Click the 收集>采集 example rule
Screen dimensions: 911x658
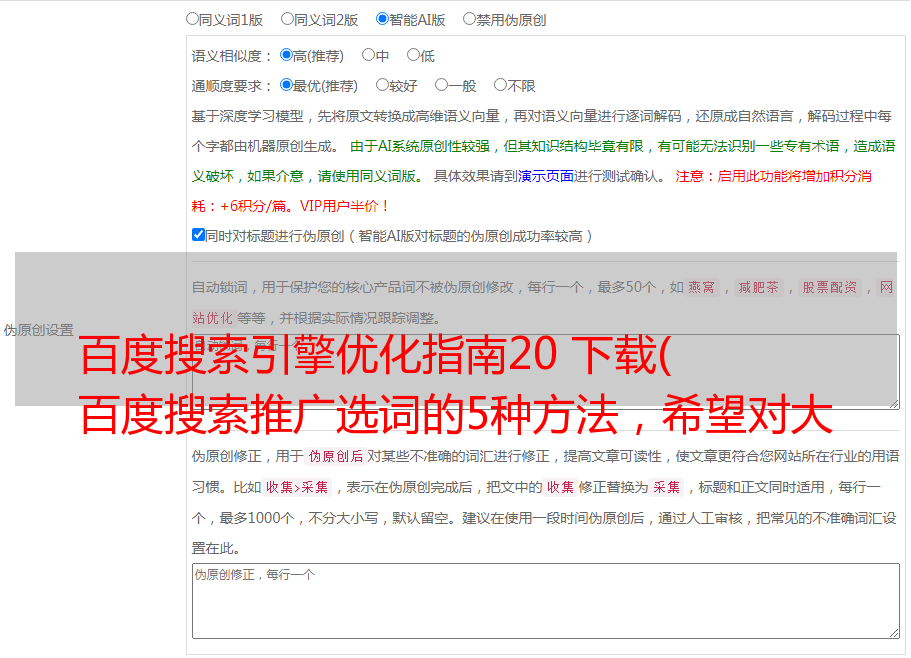point(297,487)
